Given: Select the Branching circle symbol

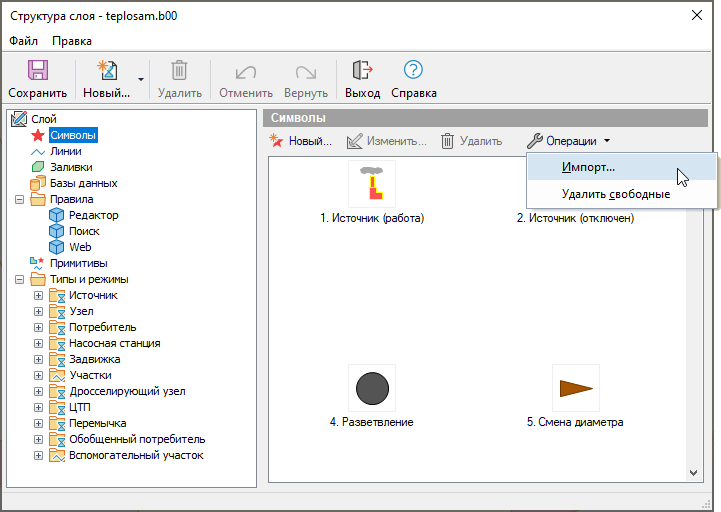Looking at the screenshot, I should (372, 388).
